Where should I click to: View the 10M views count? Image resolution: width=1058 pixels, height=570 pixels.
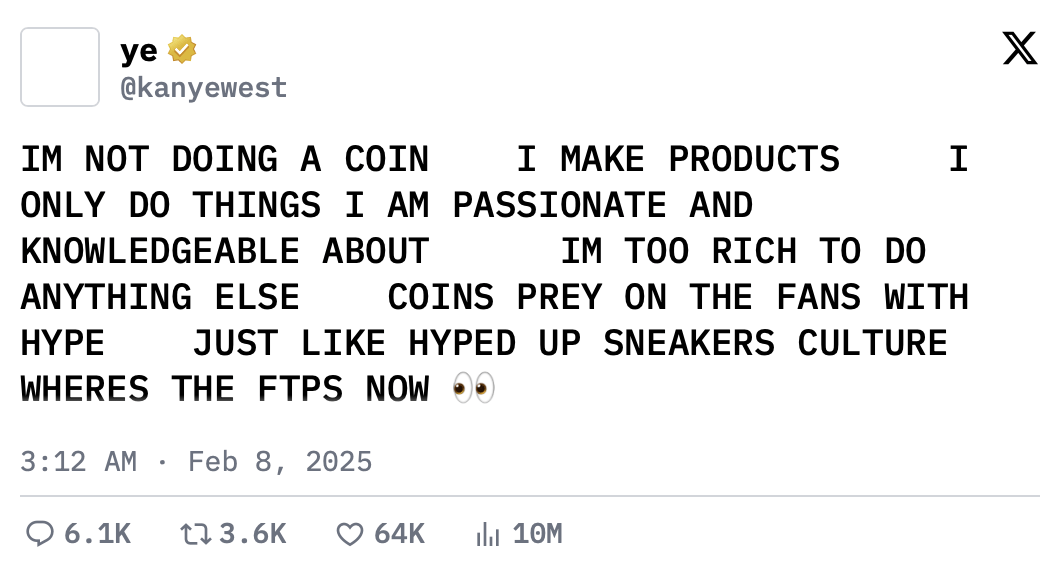tap(537, 534)
